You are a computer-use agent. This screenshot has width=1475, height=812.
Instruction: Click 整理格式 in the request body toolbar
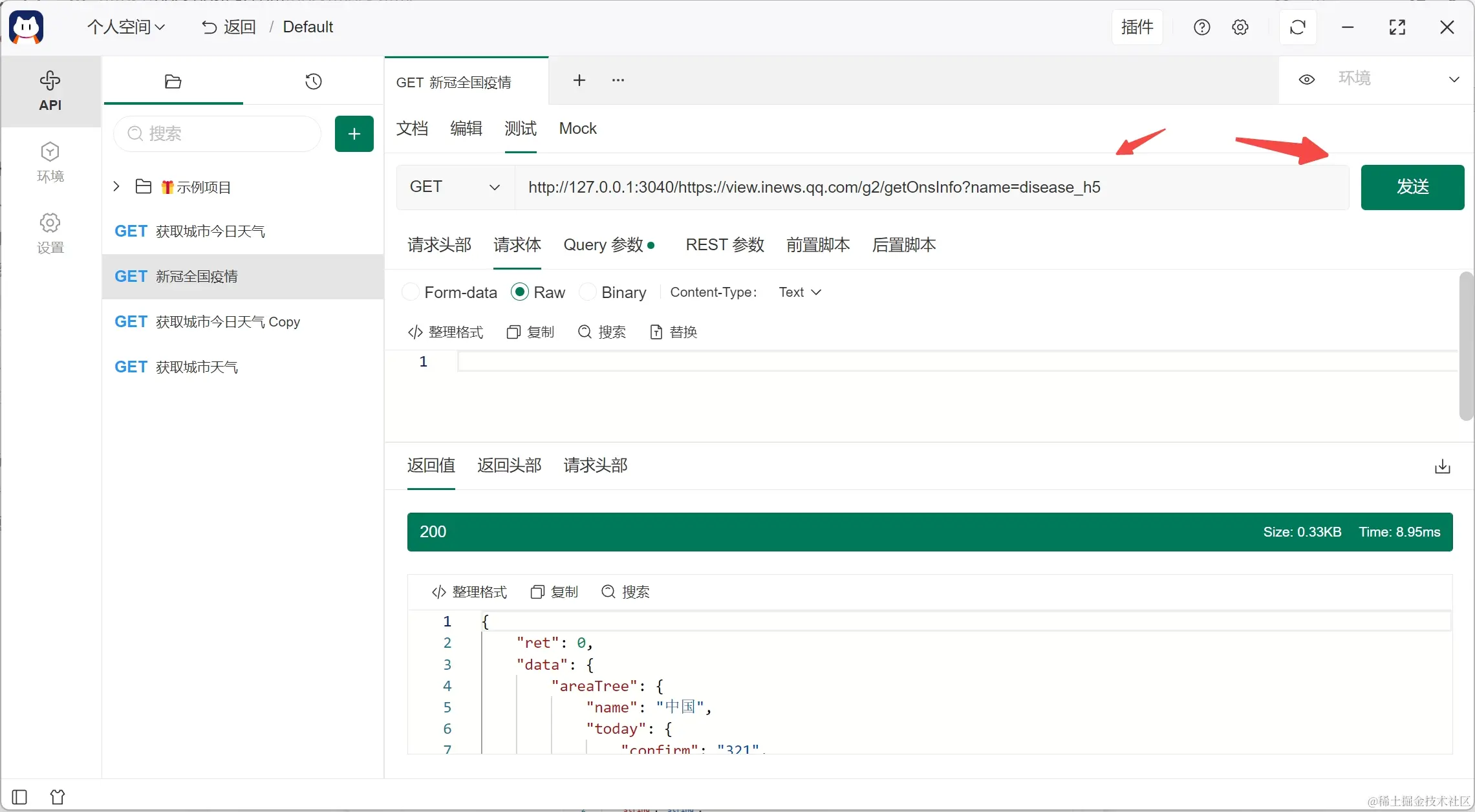(x=446, y=332)
